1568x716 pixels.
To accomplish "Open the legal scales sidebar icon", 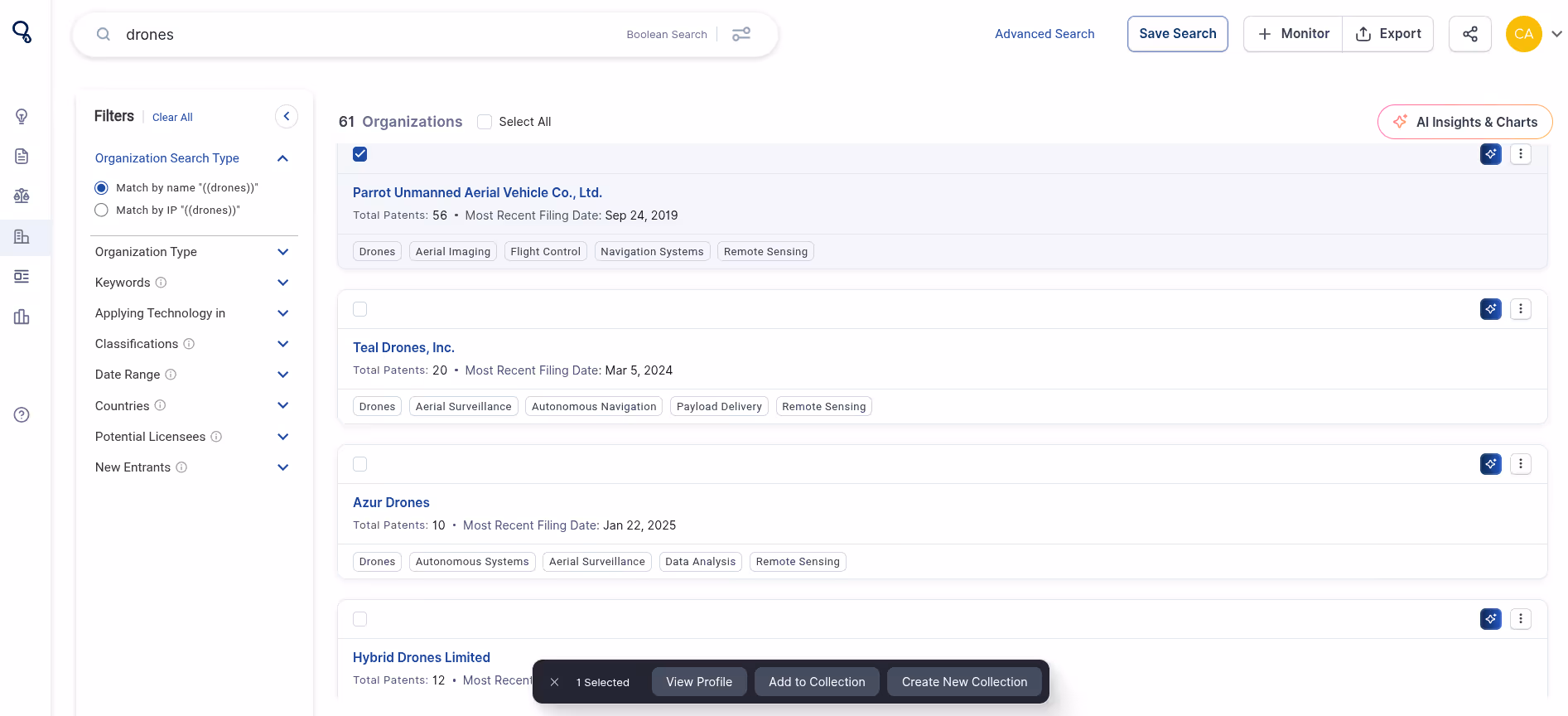I will pos(22,196).
